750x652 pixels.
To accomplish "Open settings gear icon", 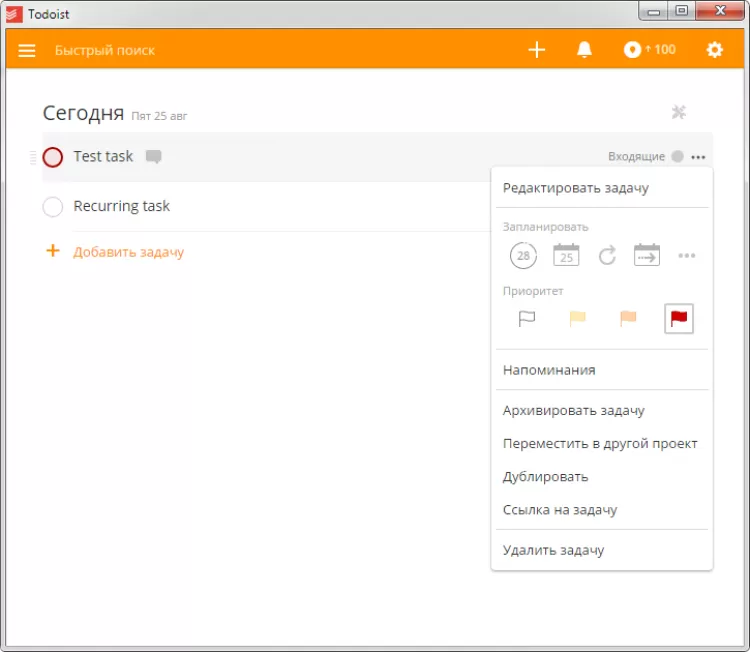I will click(715, 50).
